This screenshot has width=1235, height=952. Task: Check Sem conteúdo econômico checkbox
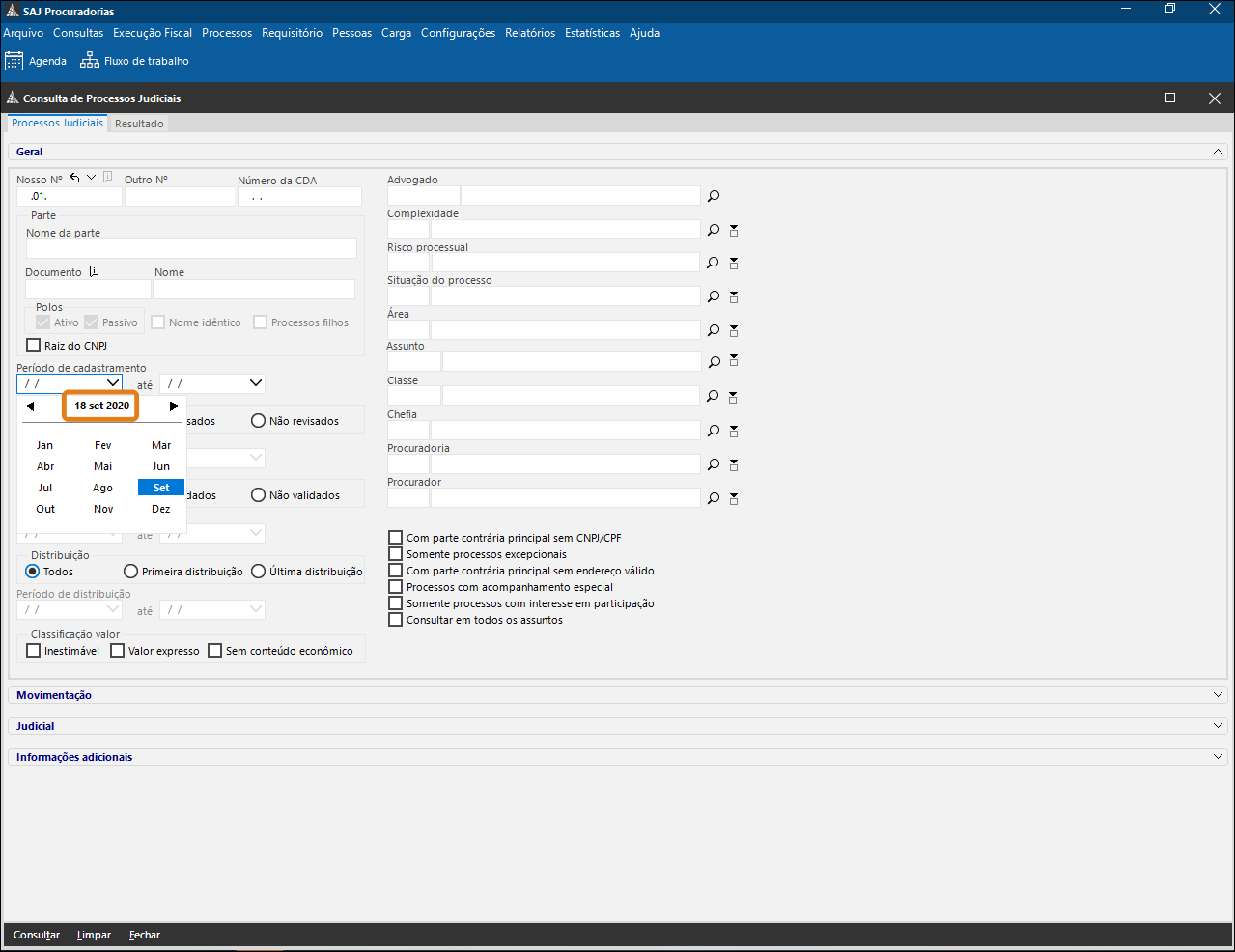point(215,651)
